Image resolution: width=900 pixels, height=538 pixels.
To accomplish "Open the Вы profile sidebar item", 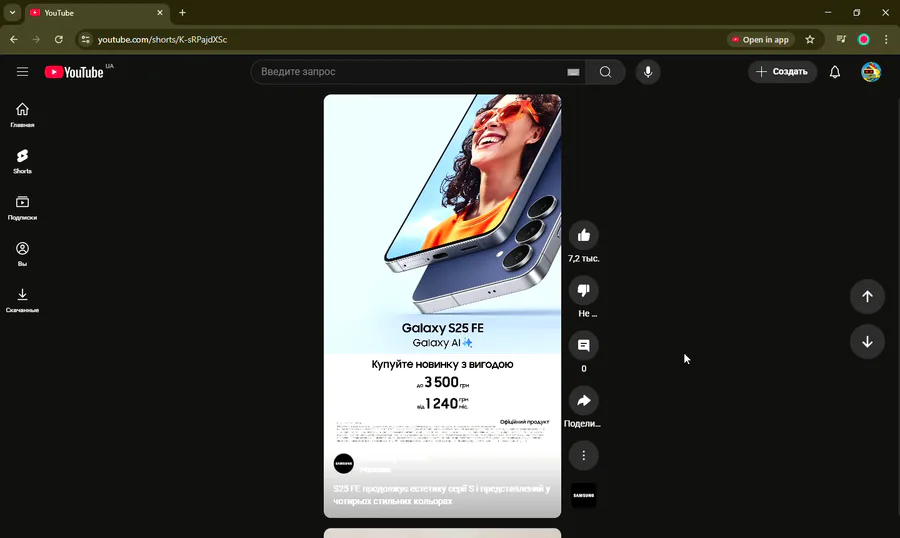I will (22, 254).
